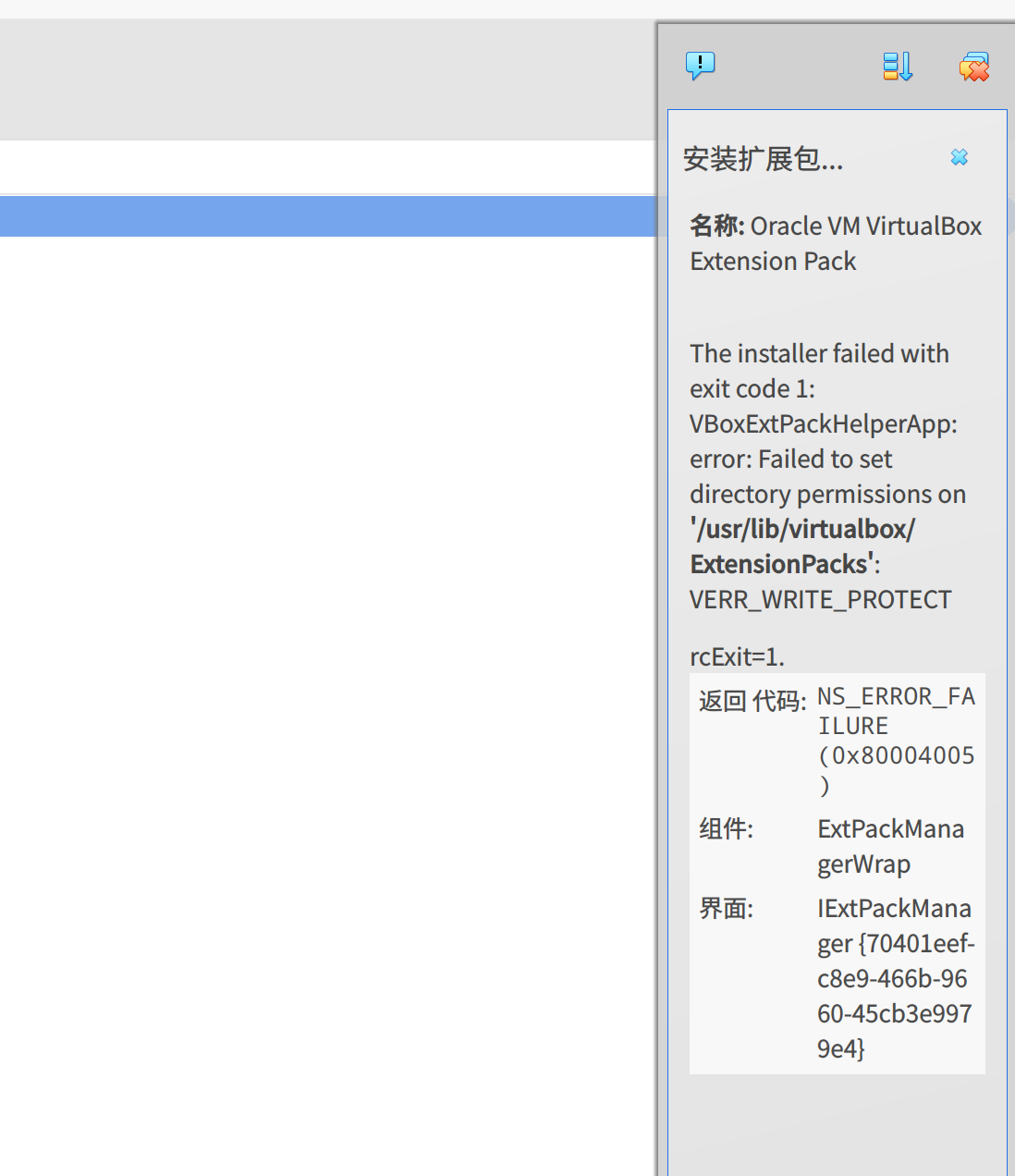
Task: Dismiss the 安装扩展包 notification
Action: pyautogui.click(x=960, y=157)
